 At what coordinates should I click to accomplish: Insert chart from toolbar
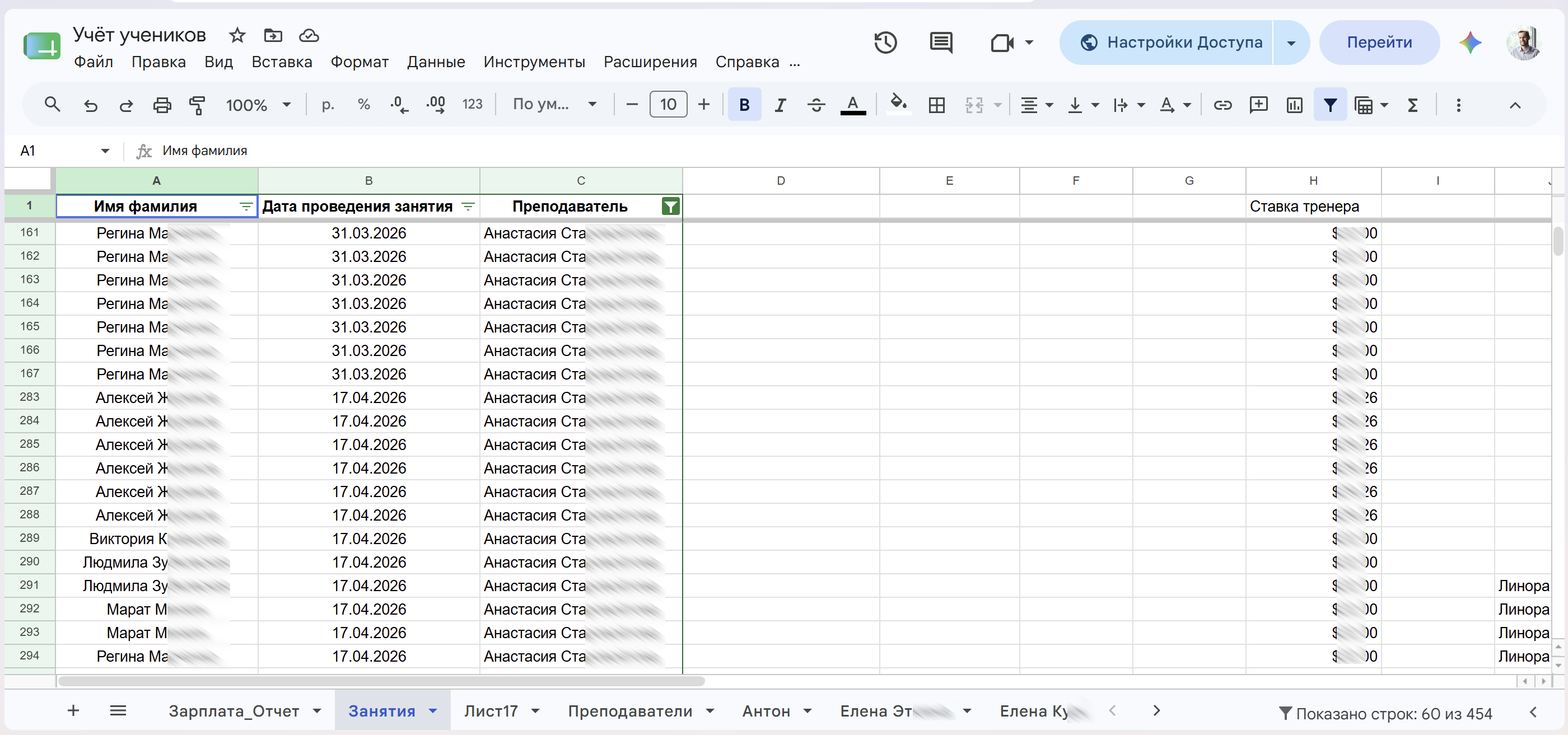coord(1294,105)
